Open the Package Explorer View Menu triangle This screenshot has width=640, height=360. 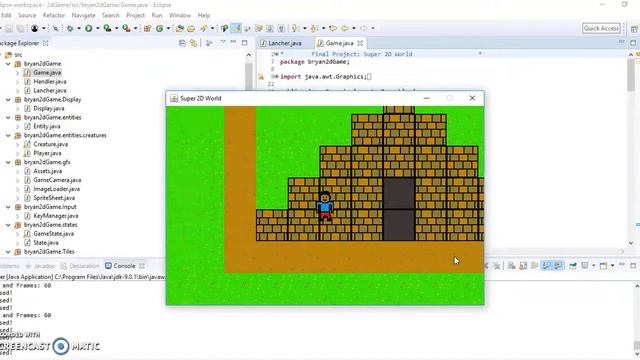coord(223,42)
